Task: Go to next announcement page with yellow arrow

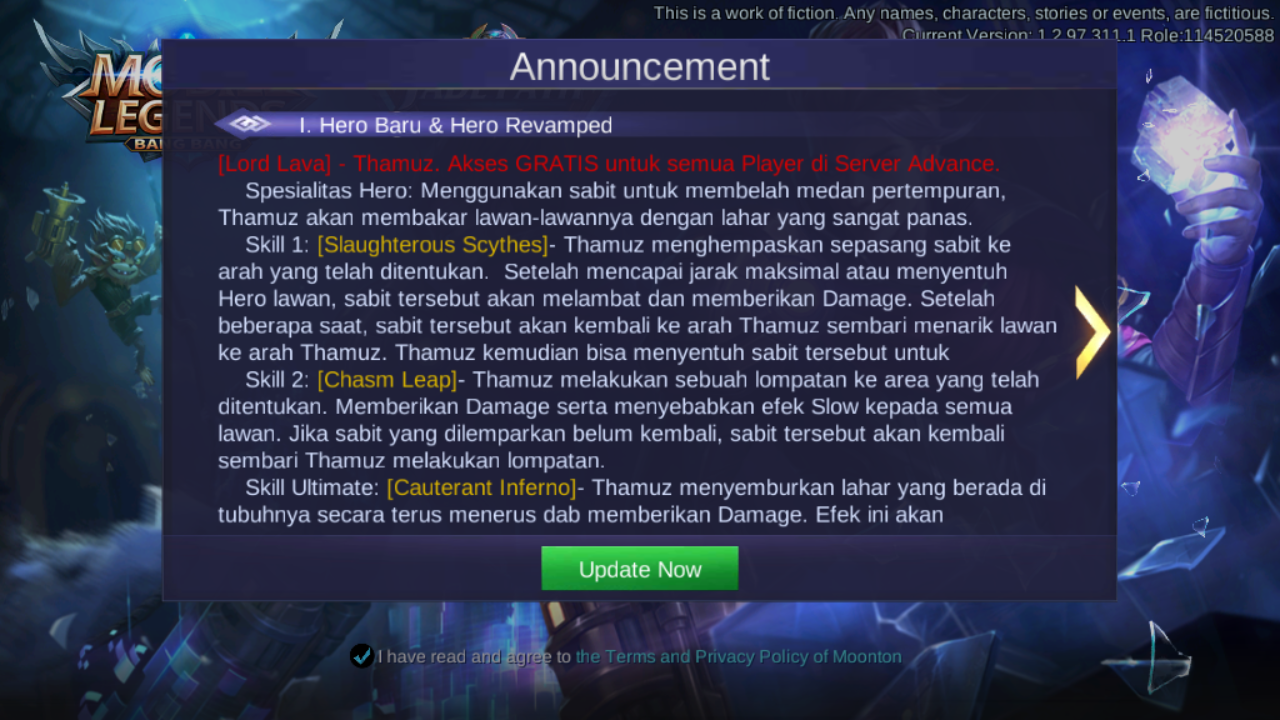Action: (1092, 332)
